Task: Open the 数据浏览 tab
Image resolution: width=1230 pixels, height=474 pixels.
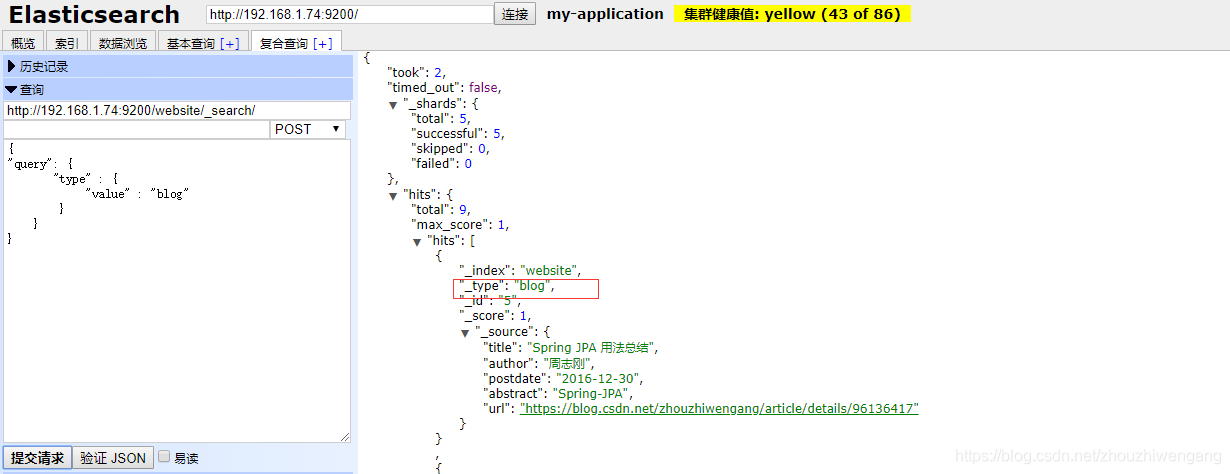Action: 123,43
